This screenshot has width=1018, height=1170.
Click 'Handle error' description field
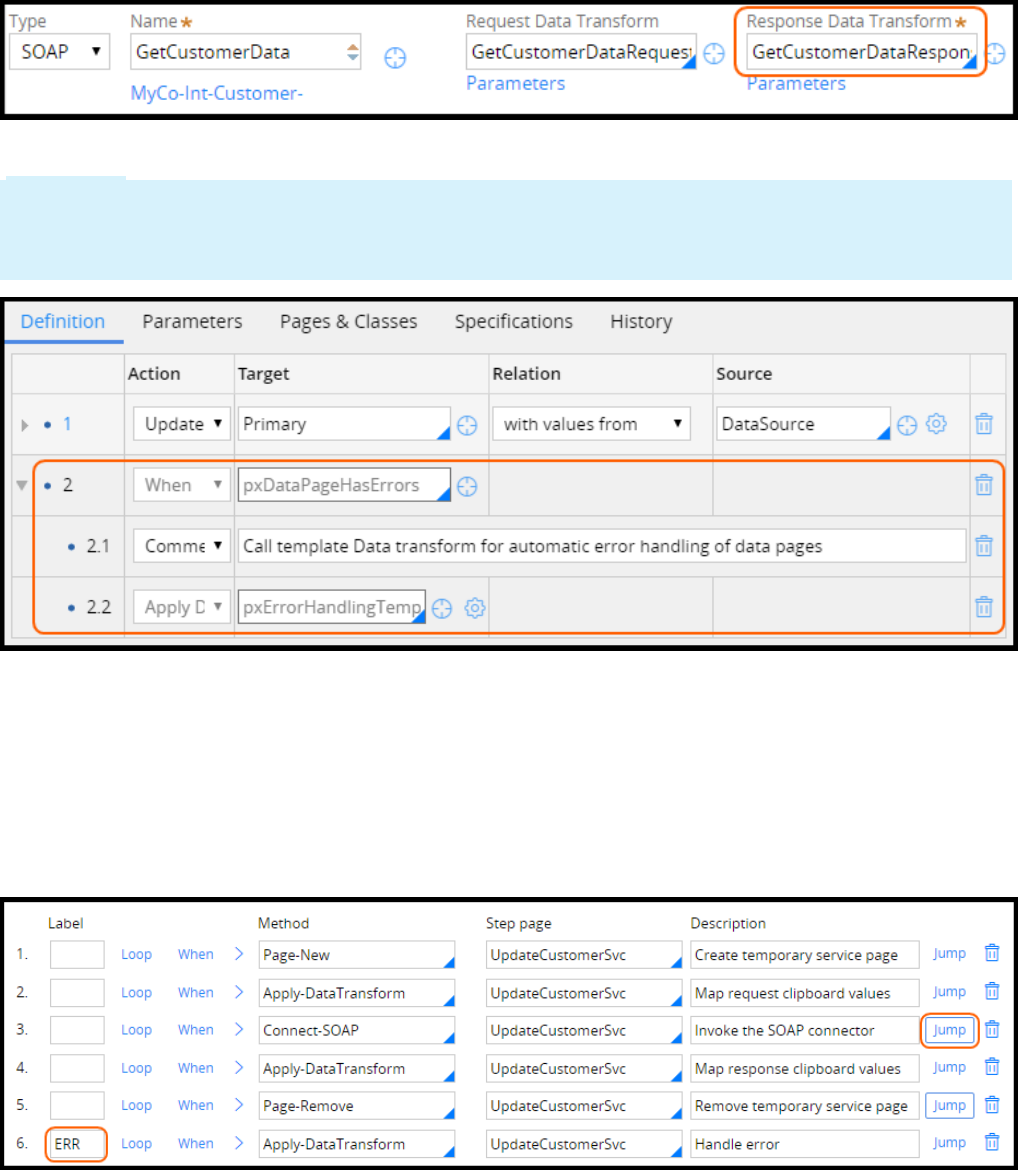point(805,1144)
